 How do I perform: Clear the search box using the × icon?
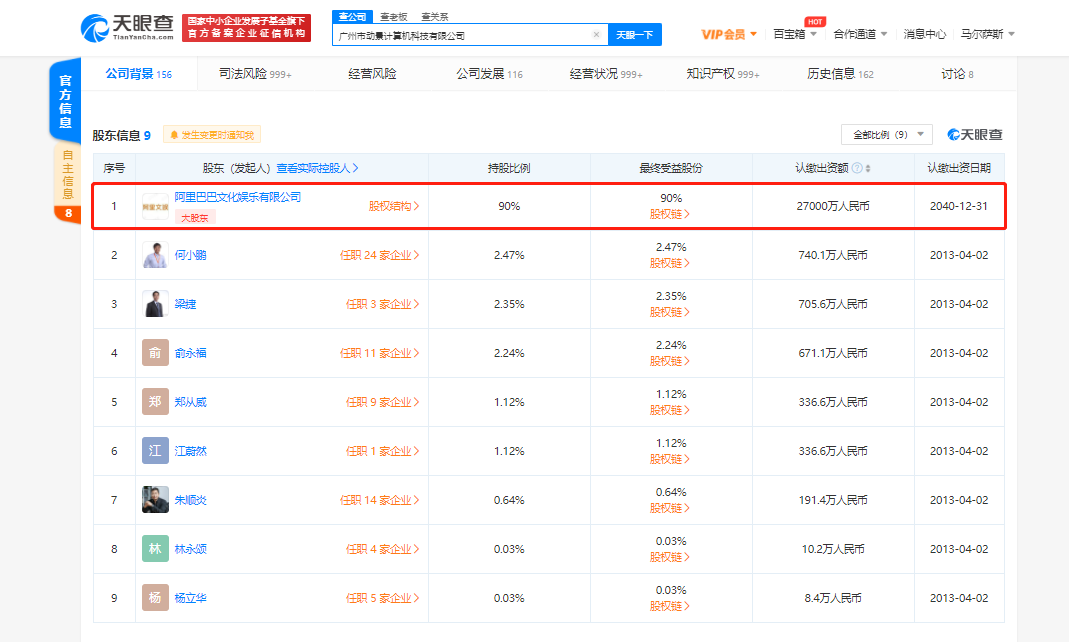(x=596, y=34)
